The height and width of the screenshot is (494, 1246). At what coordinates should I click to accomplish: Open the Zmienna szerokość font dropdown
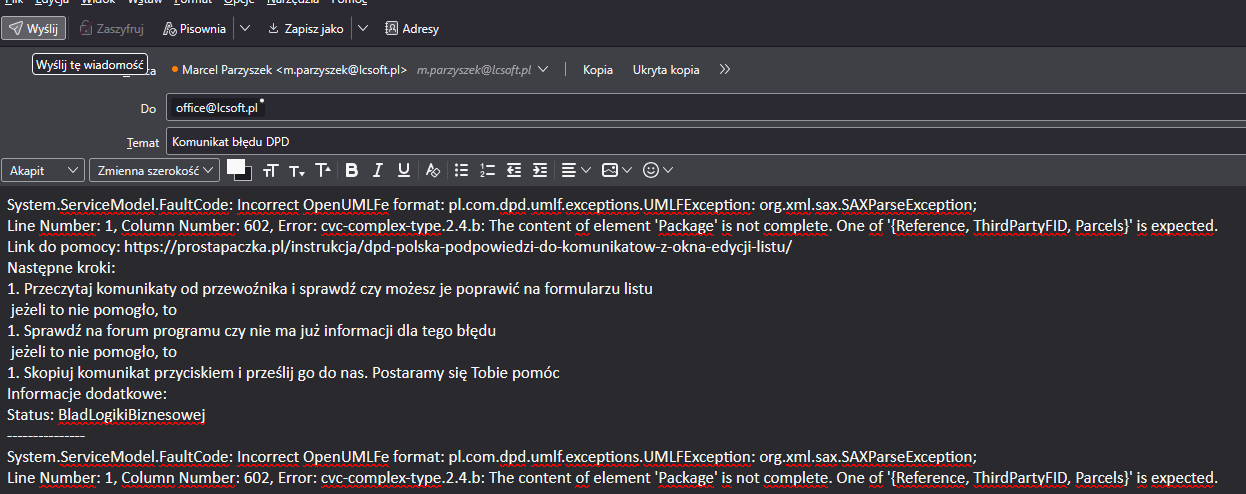pos(154,171)
